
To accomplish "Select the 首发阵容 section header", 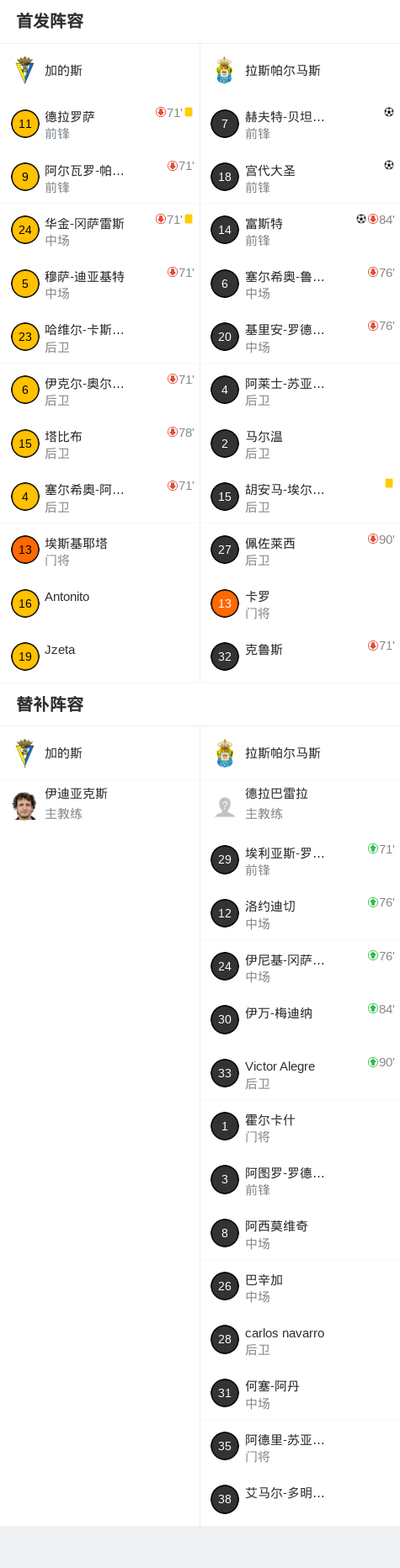I will pos(50,21).
